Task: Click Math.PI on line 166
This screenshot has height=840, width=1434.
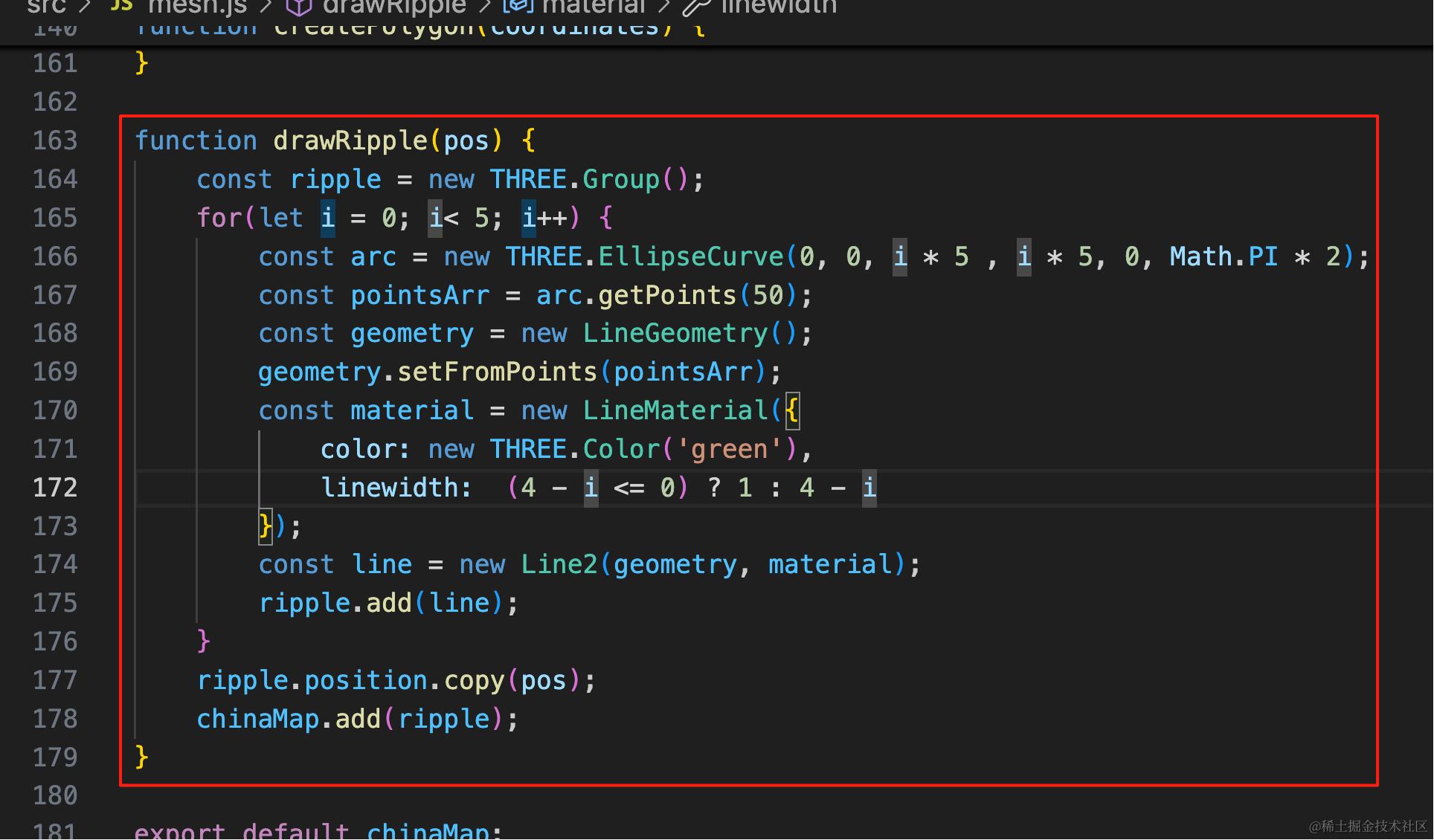Action: [x=1224, y=256]
